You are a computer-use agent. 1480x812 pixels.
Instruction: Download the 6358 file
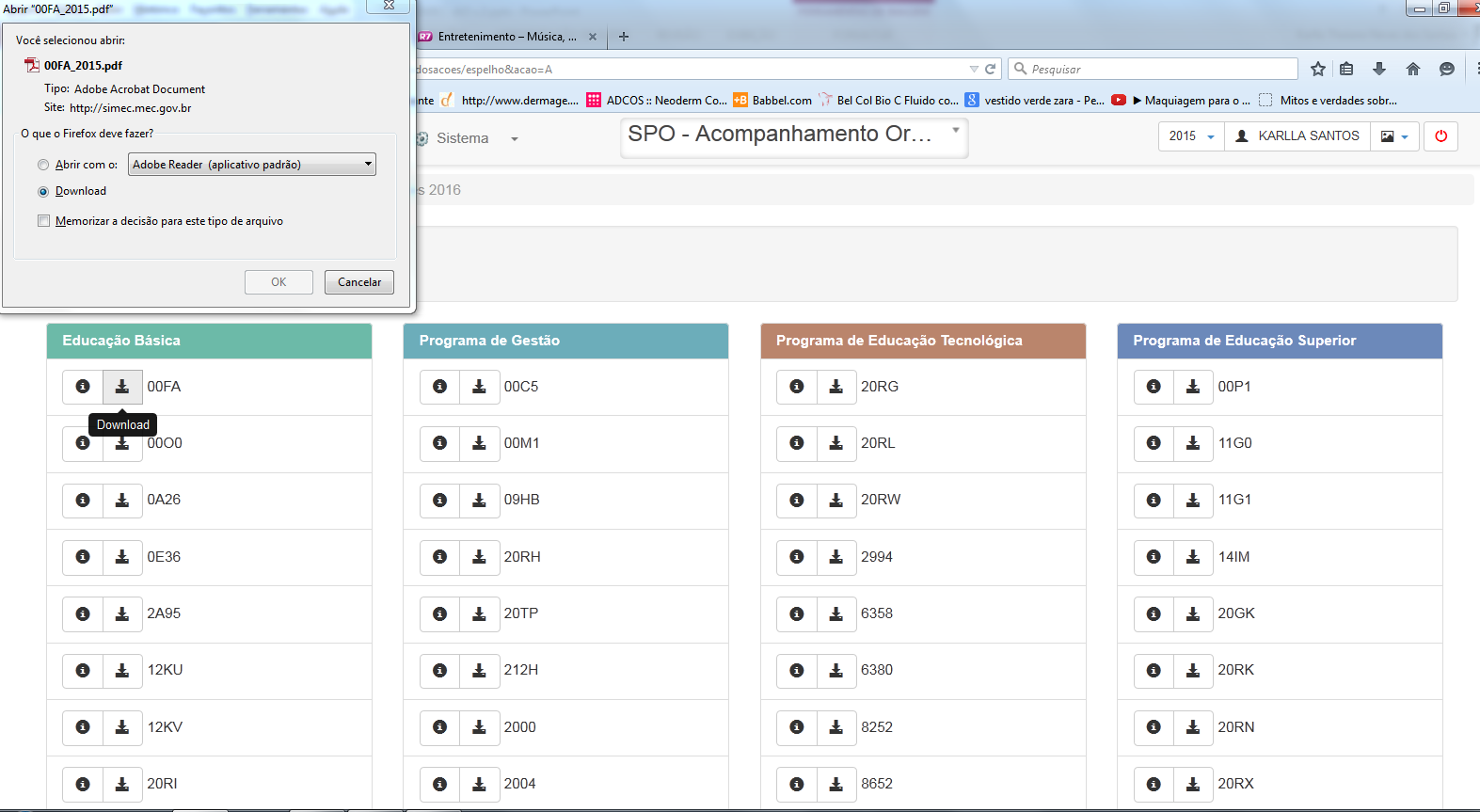click(835, 613)
